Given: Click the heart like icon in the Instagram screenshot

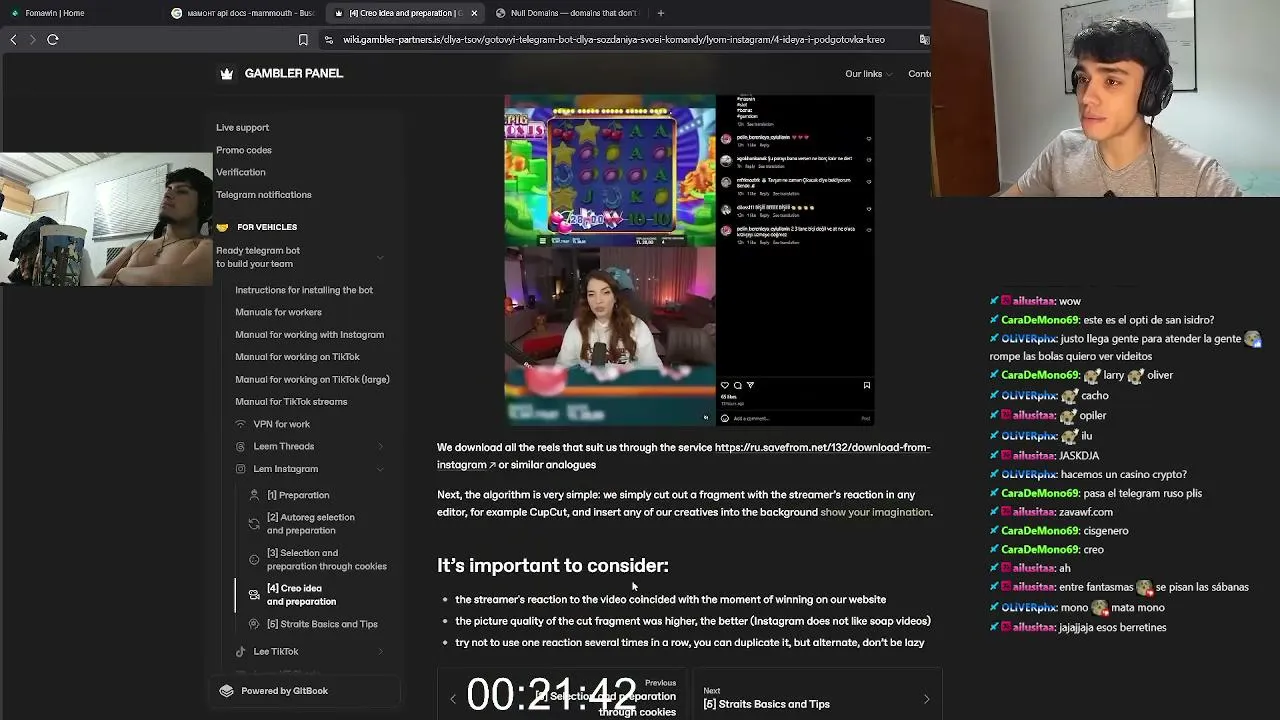Looking at the screenshot, I should (x=725, y=385).
